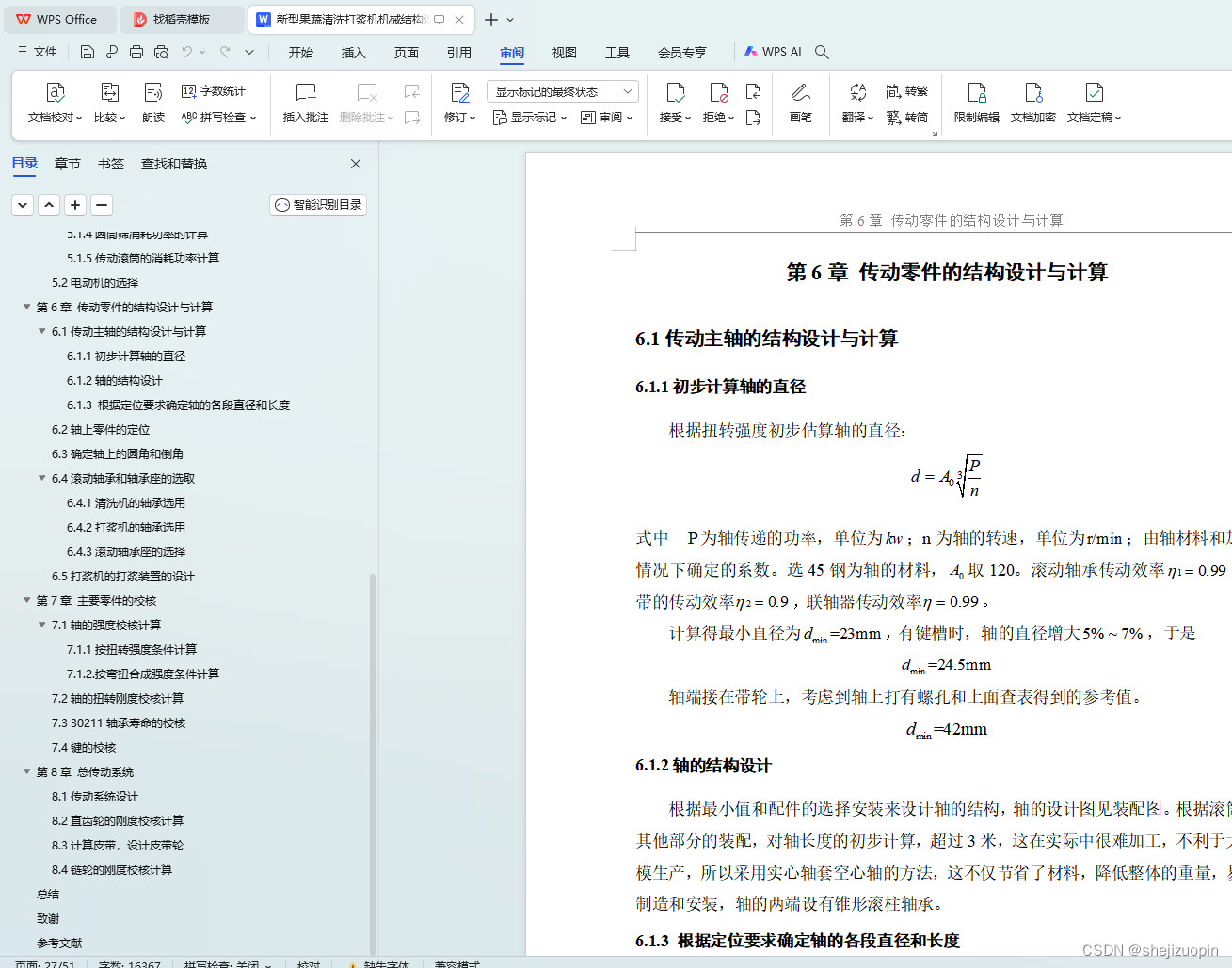The image size is (1232, 968).
Task: Click the WPS AI button
Action: 773,52
